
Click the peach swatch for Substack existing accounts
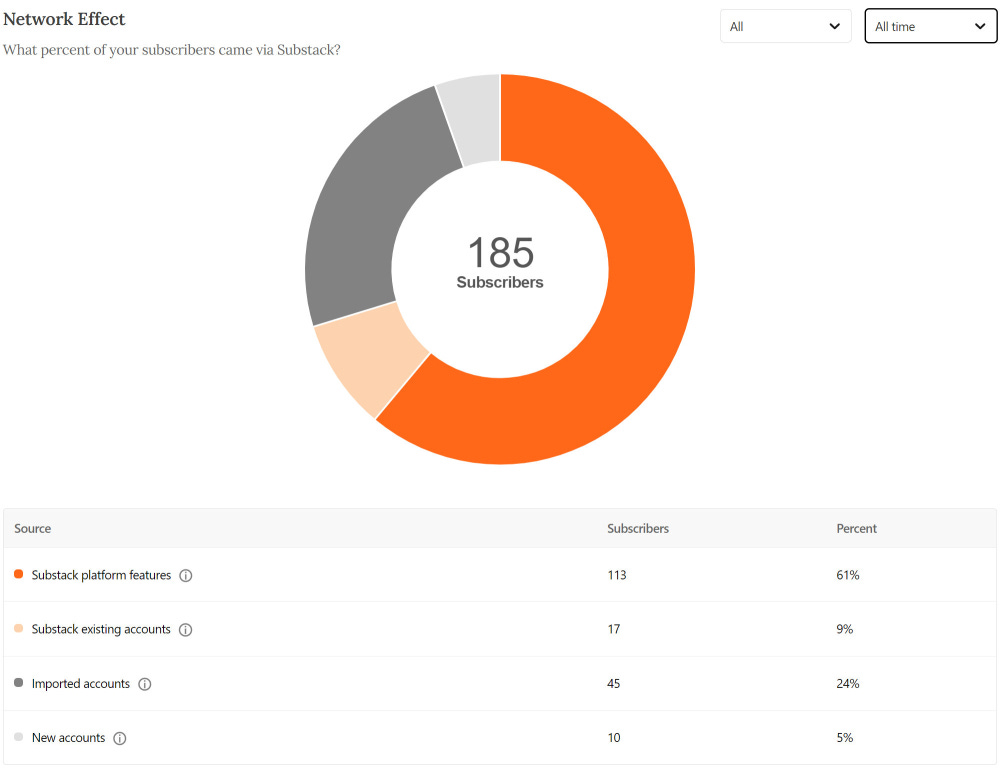click(x=18, y=628)
